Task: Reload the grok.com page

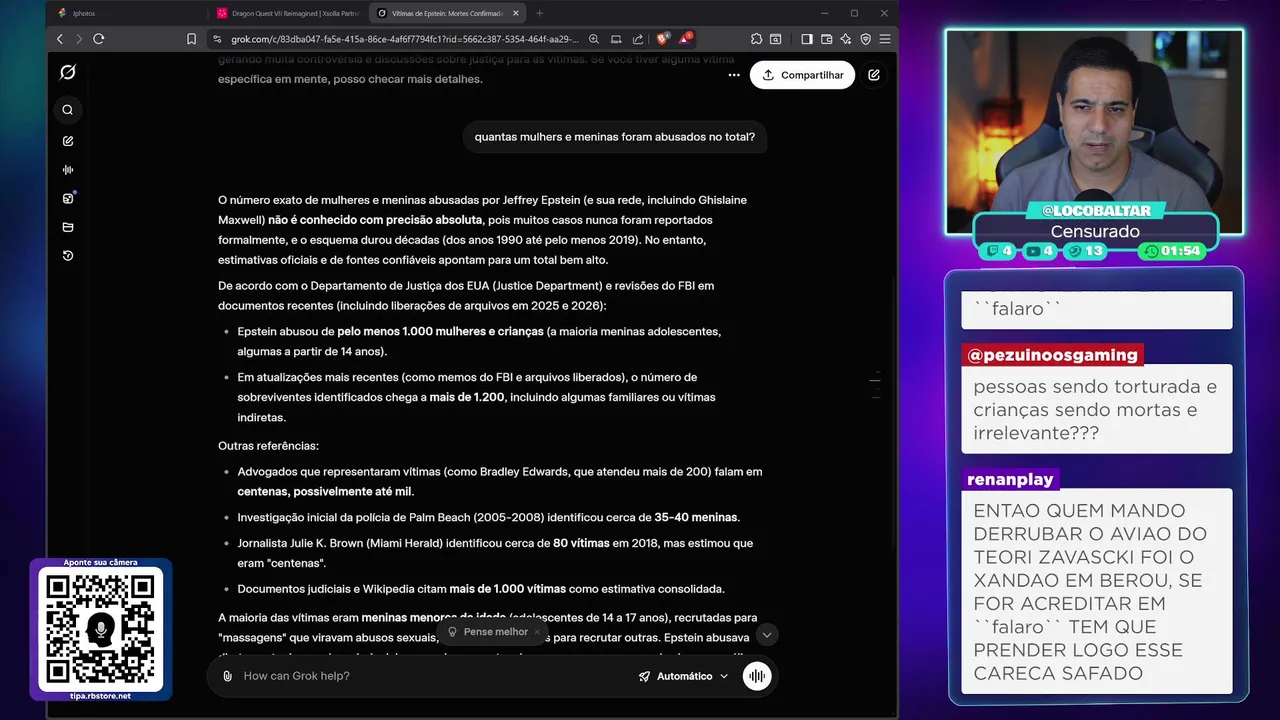Action: click(x=98, y=39)
